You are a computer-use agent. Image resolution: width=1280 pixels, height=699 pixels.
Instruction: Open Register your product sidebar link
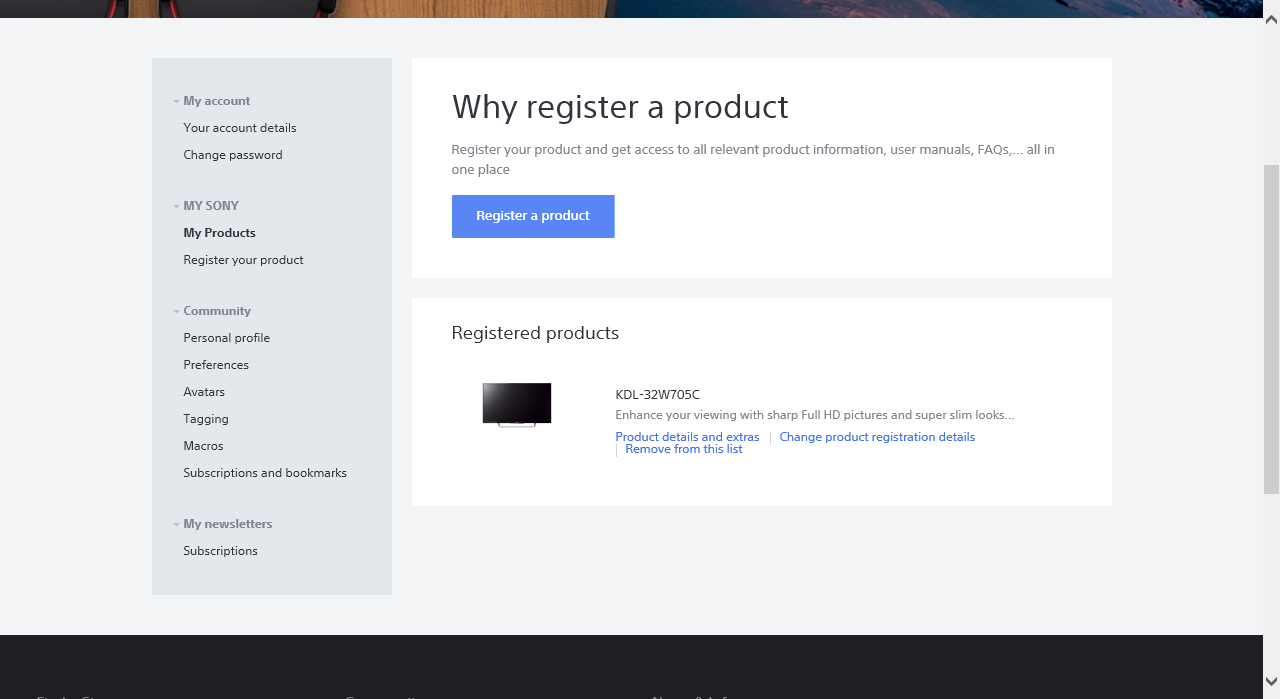243,260
